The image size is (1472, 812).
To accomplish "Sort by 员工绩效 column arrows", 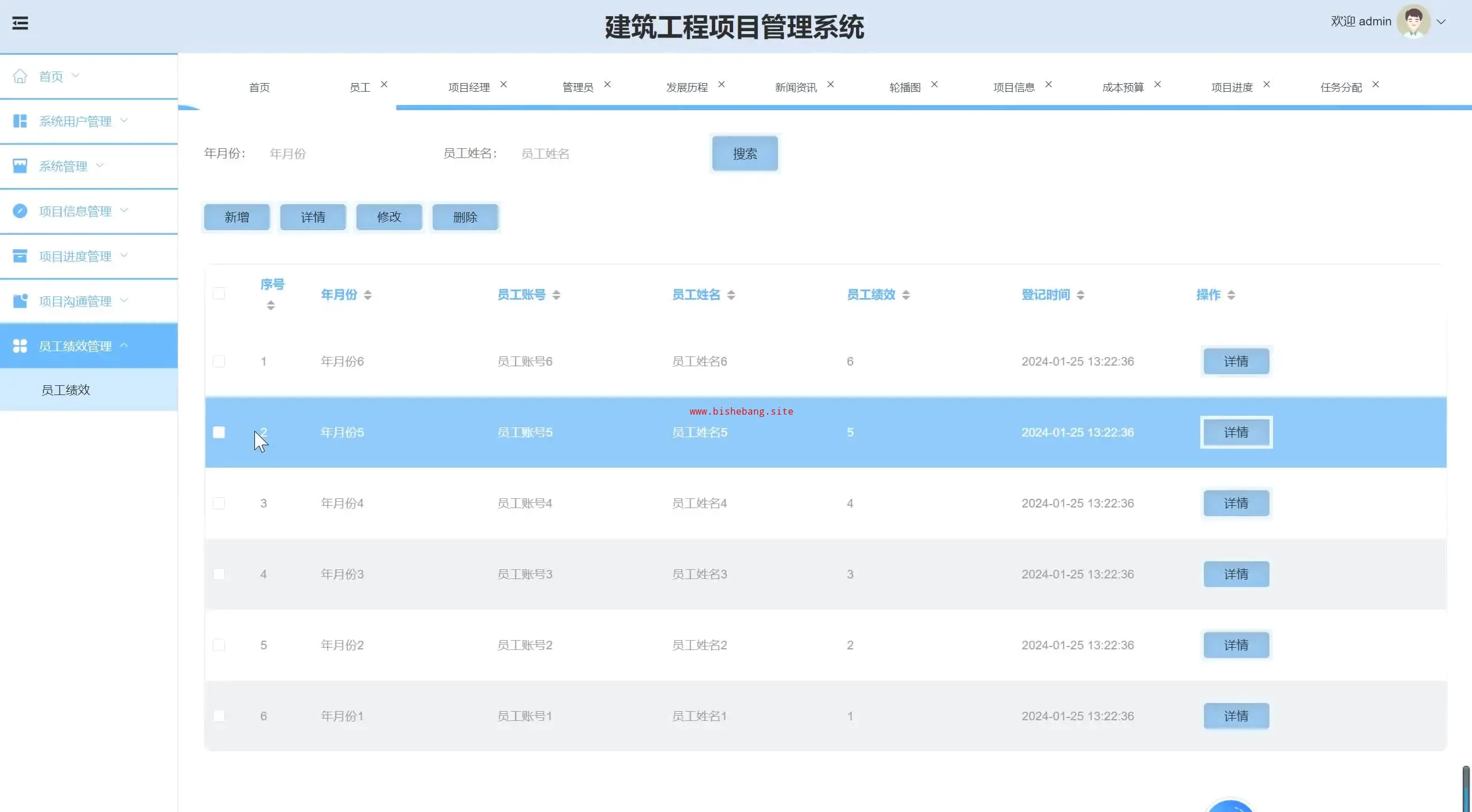I will click(x=906, y=295).
